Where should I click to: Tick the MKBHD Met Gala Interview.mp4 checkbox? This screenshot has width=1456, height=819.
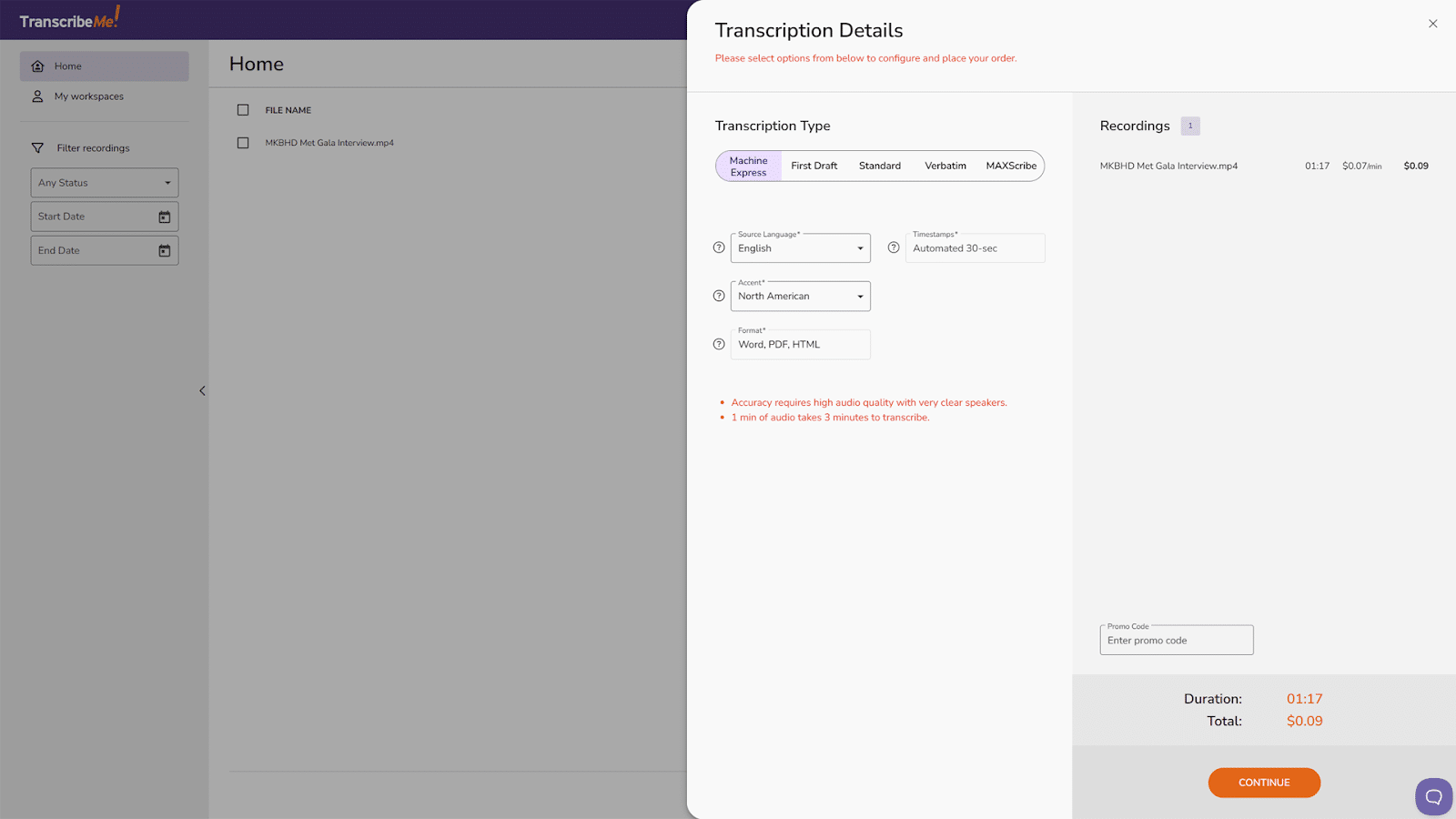(243, 143)
